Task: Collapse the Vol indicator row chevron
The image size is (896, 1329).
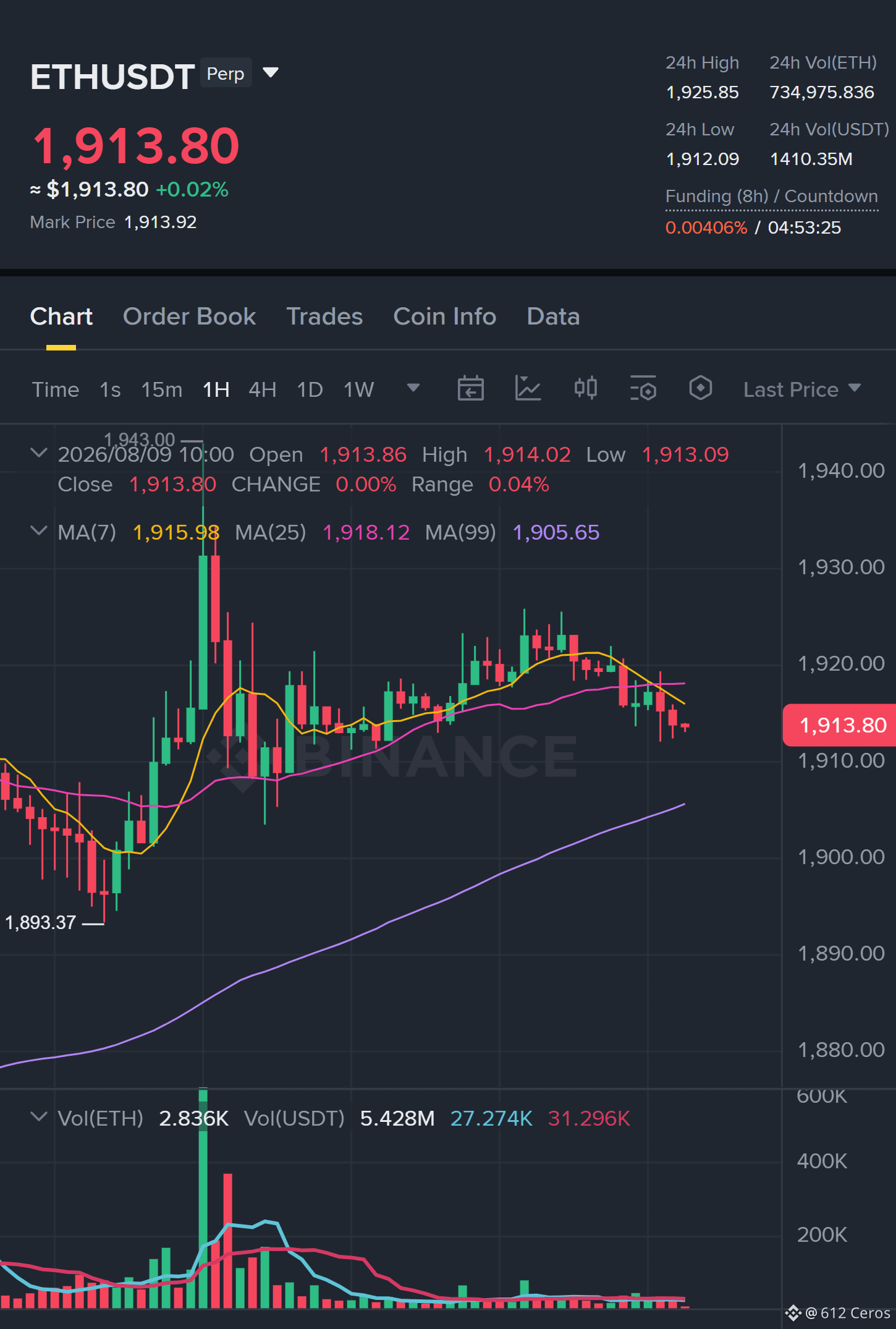Action: [x=39, y=1117]
